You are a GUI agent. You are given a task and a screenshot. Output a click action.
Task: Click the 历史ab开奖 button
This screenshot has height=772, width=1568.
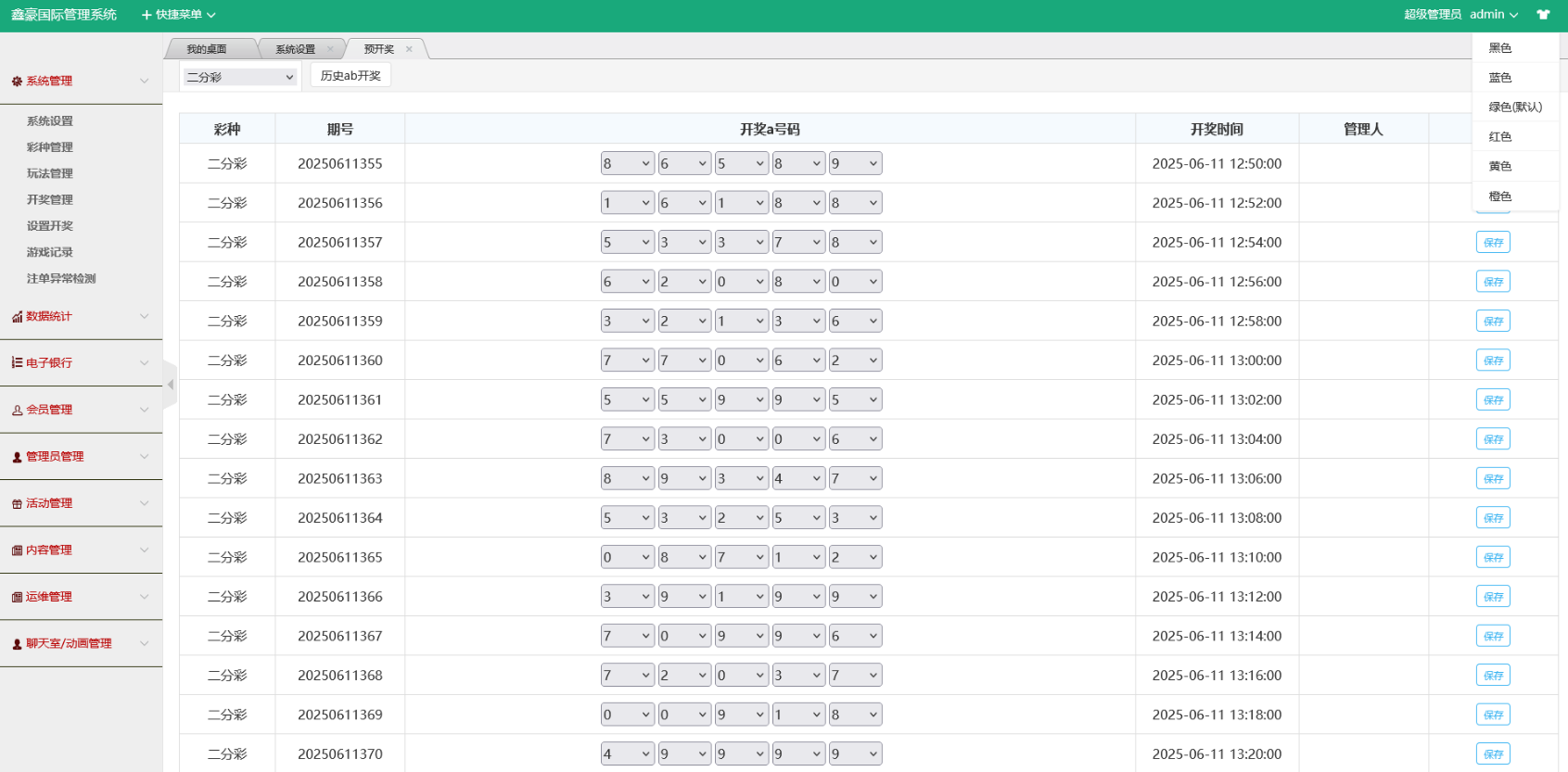click(351, 76)
